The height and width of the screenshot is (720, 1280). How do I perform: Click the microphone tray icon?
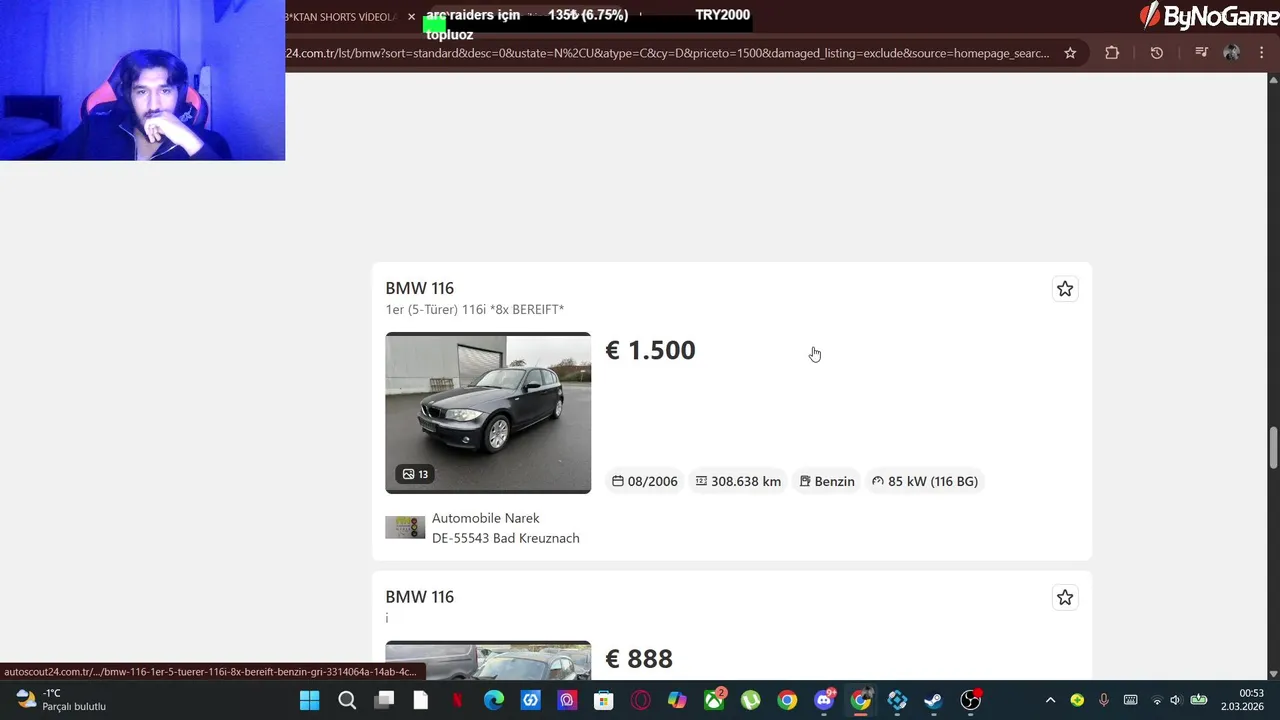coord(1104,700)
